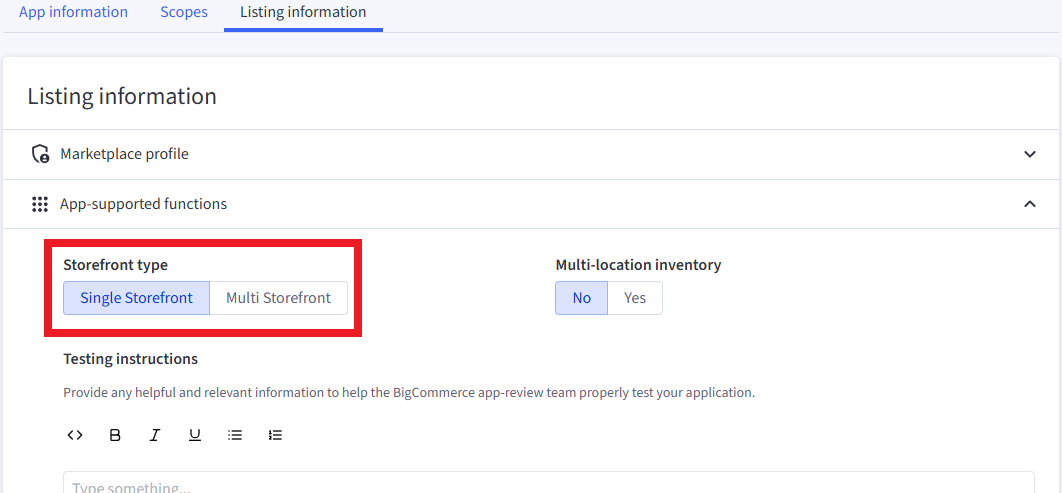Open the Marketplace profile section header
The height and width of the screenshot is (493, 1062).
124,154
